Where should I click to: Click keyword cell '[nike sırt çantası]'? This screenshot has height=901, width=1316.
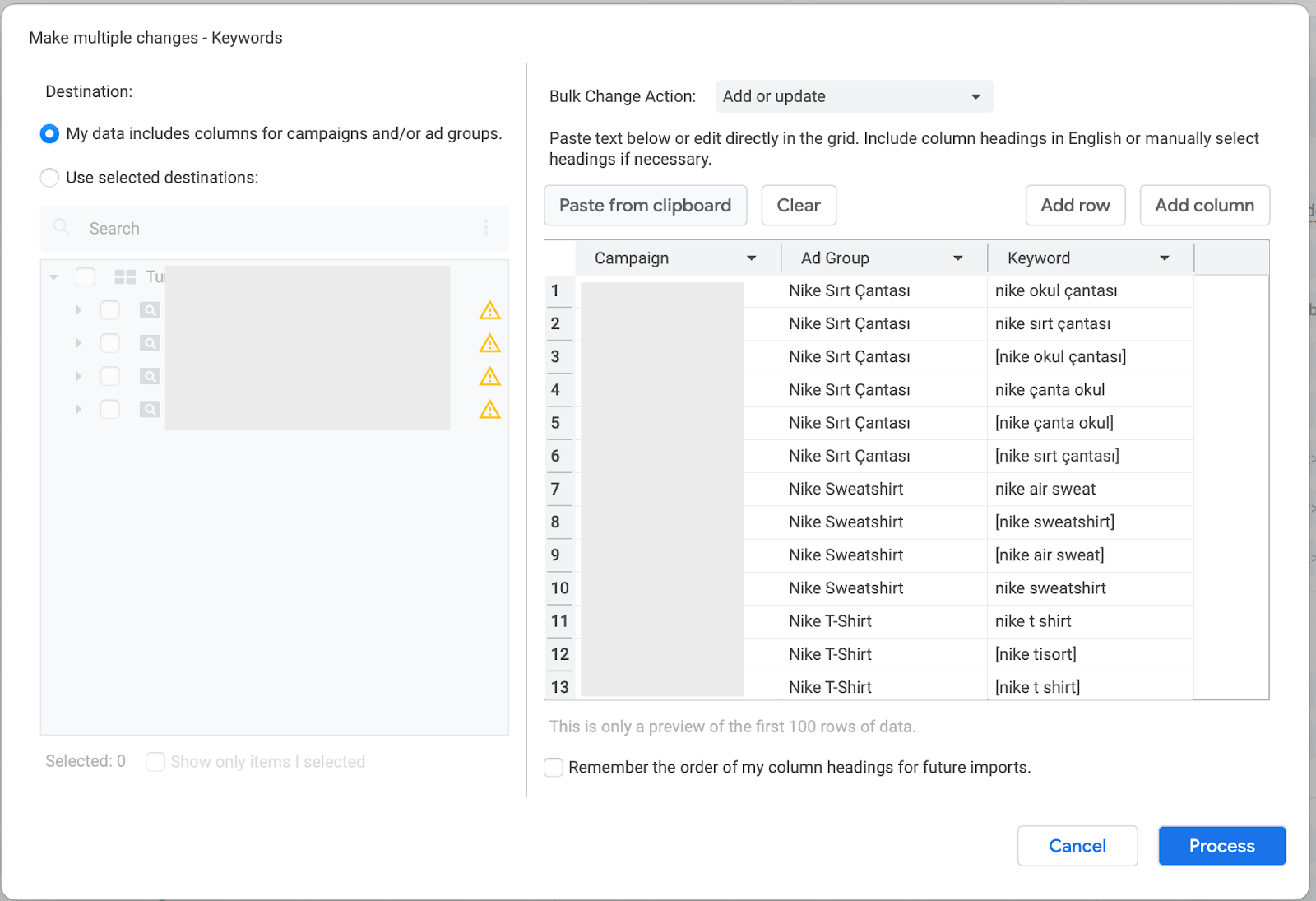pos(1090,456)
